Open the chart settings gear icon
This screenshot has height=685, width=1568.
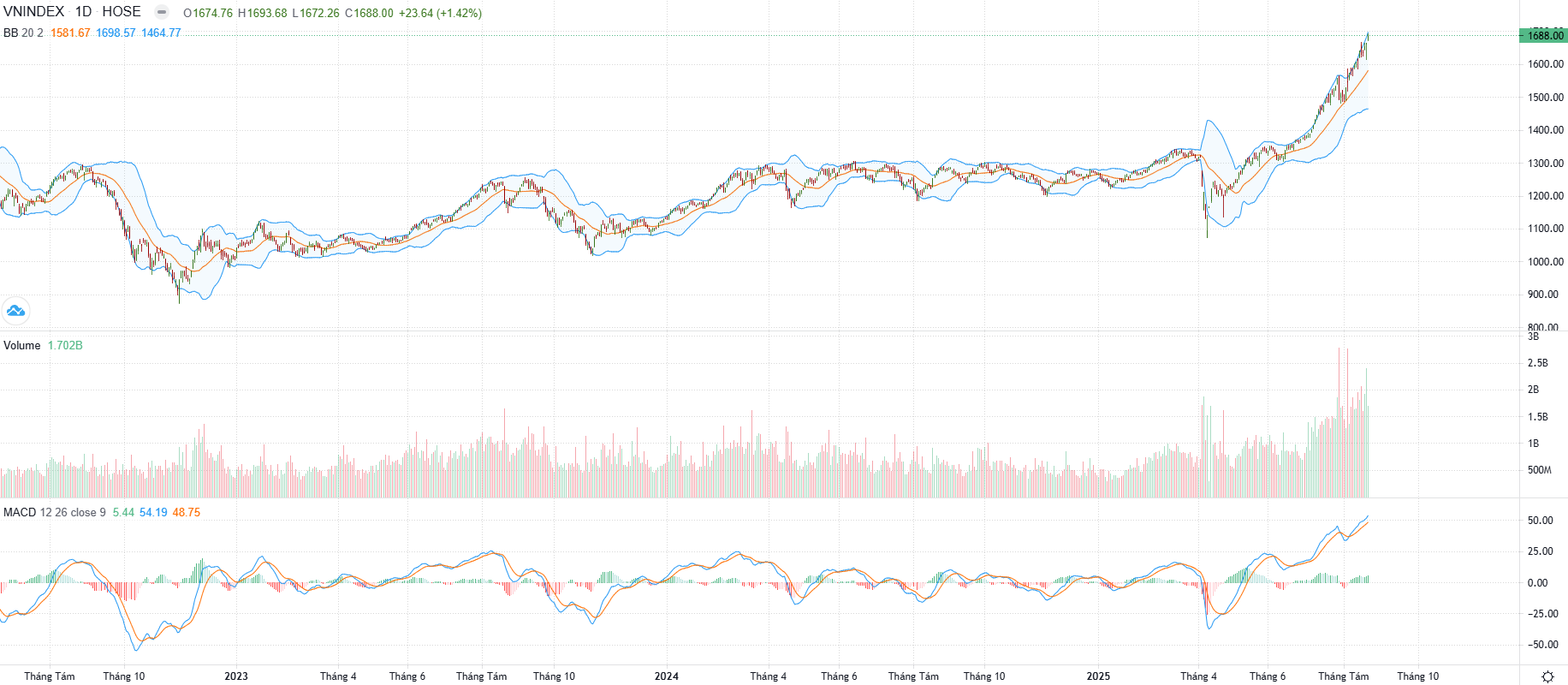(1547, 676)
